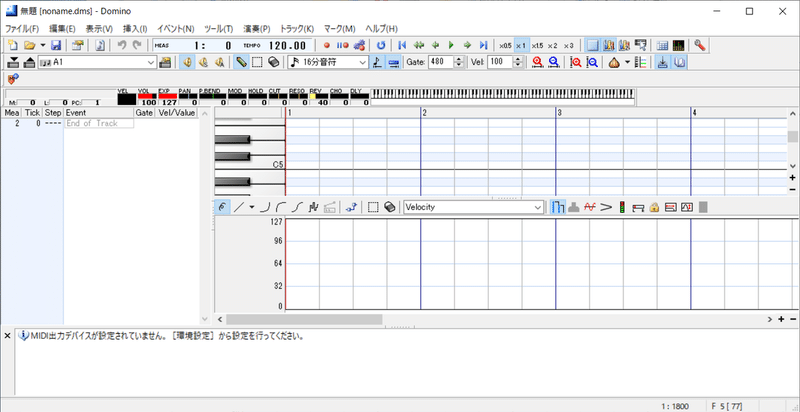This screenshot has width=800, height=412.
Task: Expand the recent files arrow beside Open
Action: point(43,45)
